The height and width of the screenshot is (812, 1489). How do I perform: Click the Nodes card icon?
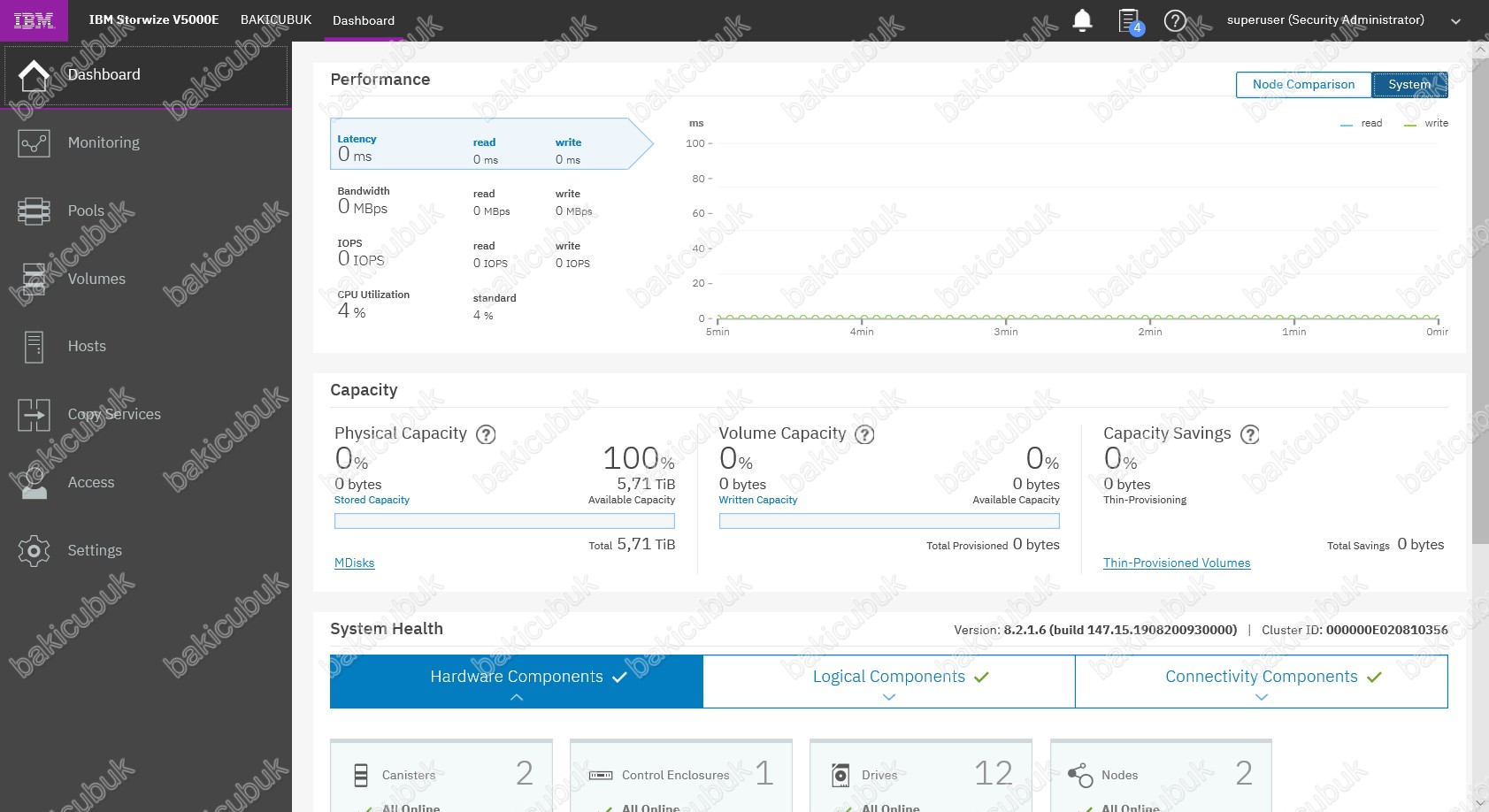pos(1080,776)
